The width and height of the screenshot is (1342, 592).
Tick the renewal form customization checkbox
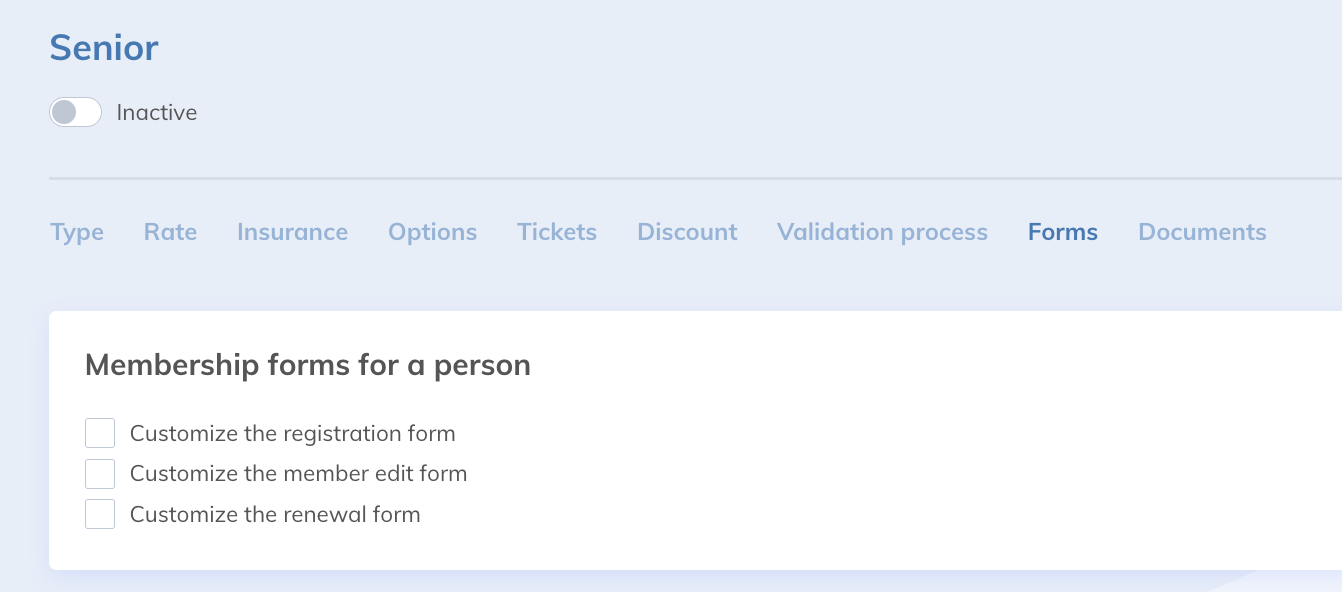tap(100, 514)
